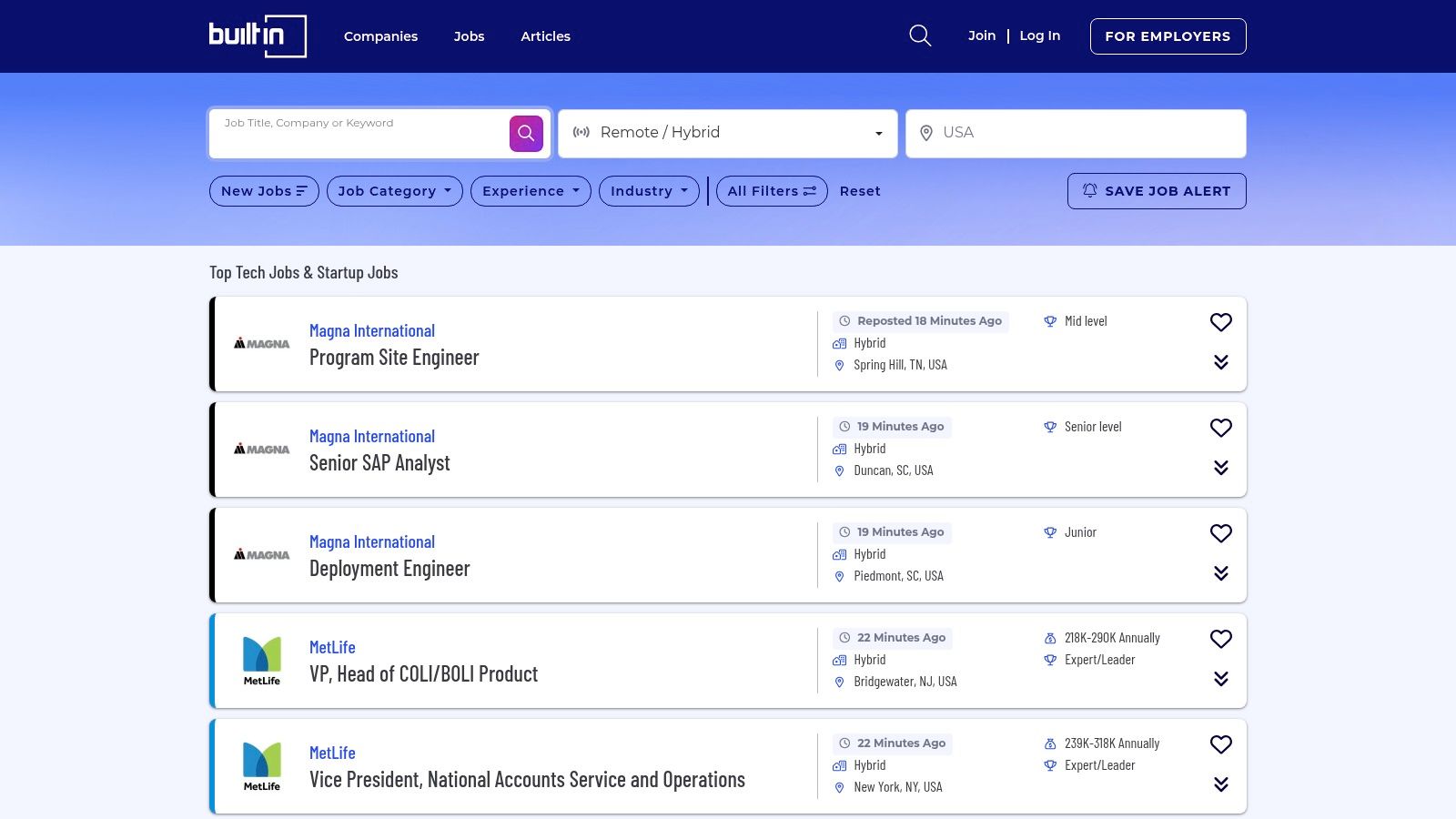Open MetLife link above Vice President, National Accounts
This screenshot has width=1456, height=819.
pos(332,753)
